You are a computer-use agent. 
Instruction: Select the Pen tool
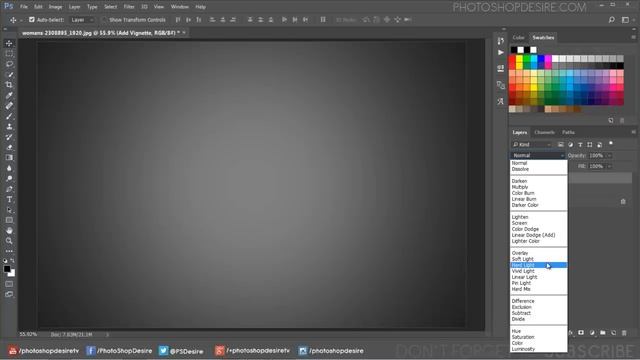coord(9,189)
